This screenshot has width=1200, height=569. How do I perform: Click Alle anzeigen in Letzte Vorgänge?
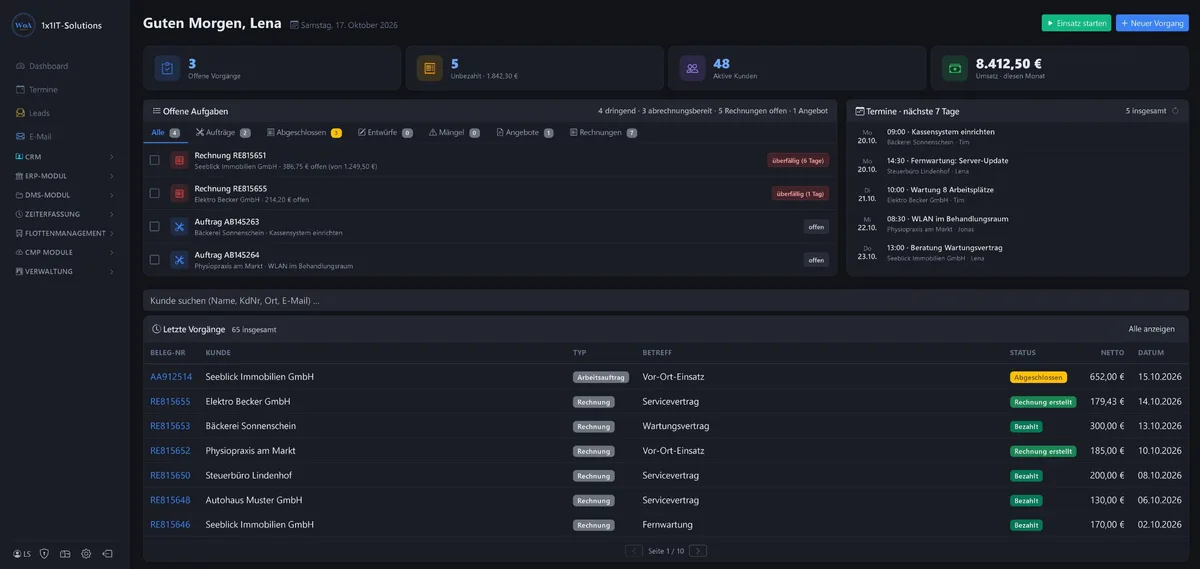click(x=1151, y=329)
